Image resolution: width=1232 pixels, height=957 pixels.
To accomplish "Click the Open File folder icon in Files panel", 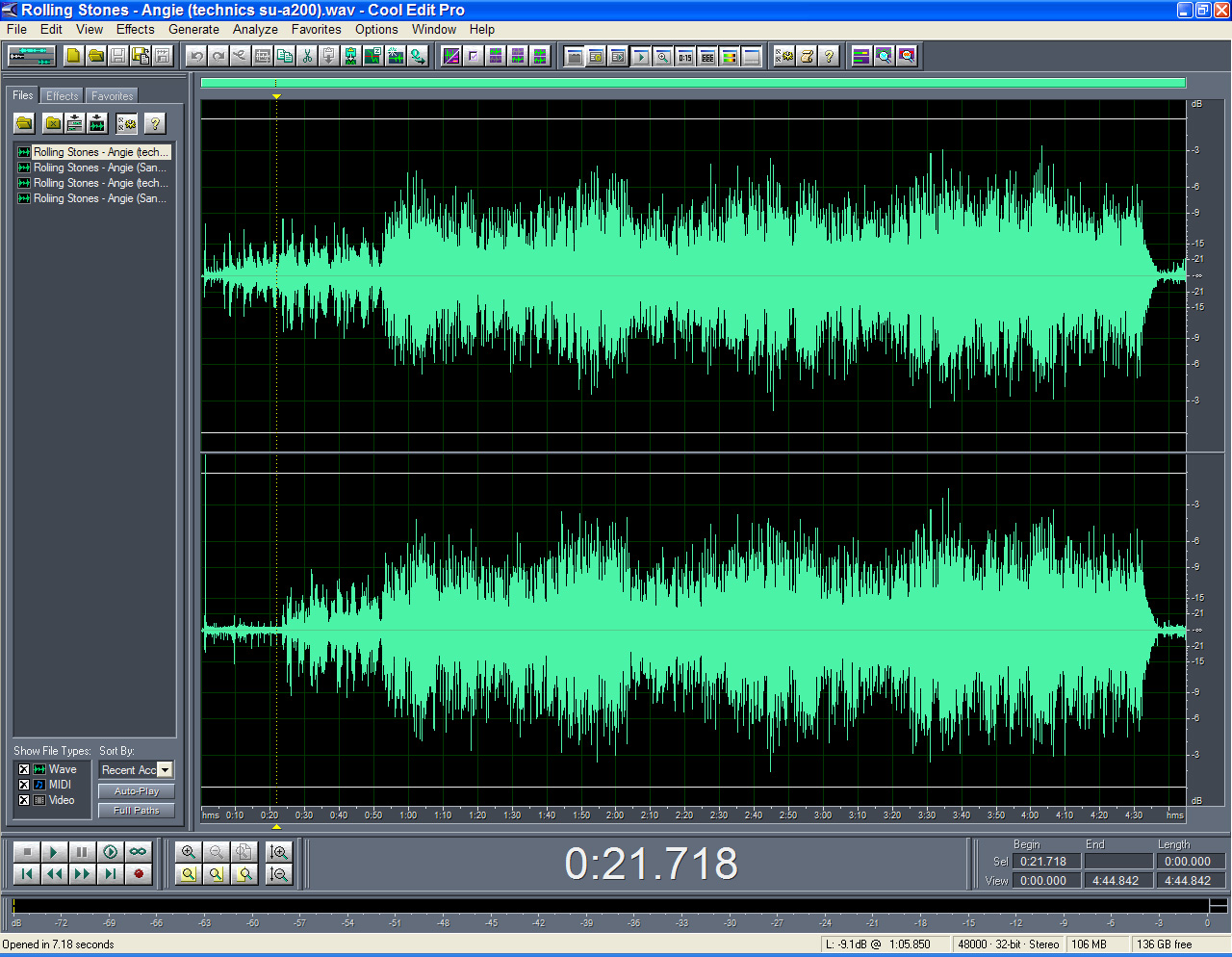I will (24, 123).
